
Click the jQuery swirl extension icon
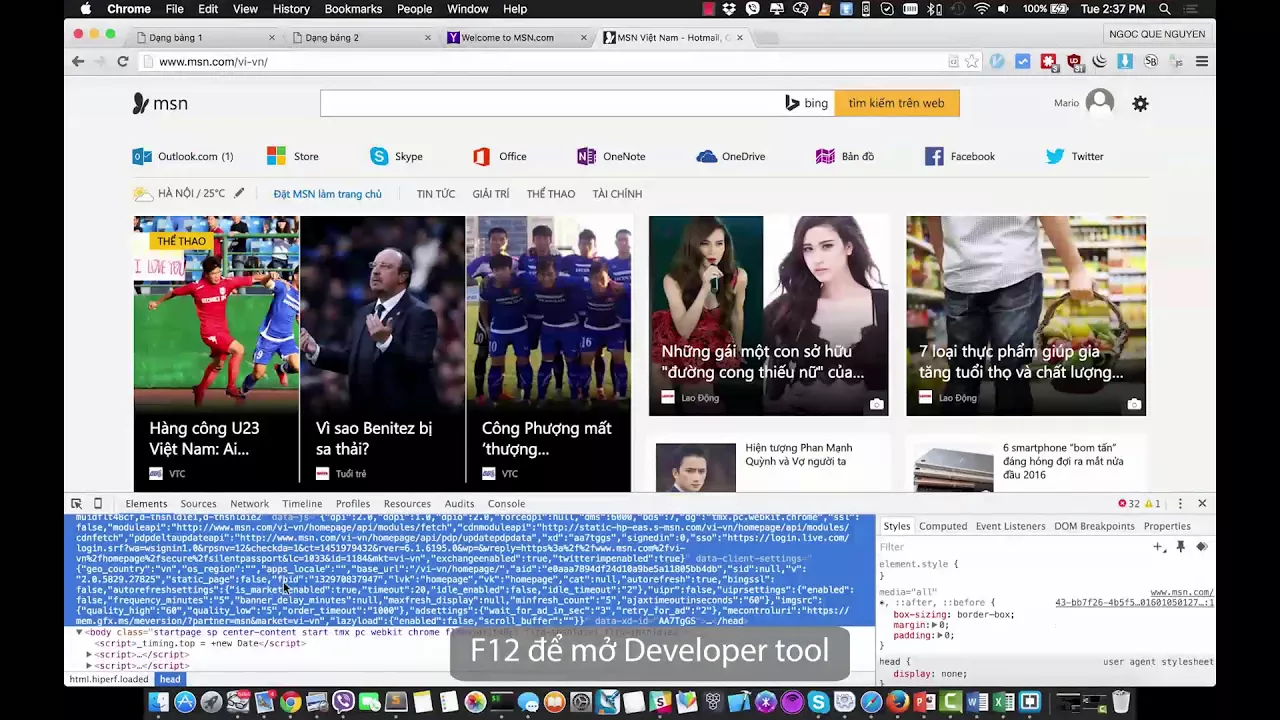click(1100, 62)
